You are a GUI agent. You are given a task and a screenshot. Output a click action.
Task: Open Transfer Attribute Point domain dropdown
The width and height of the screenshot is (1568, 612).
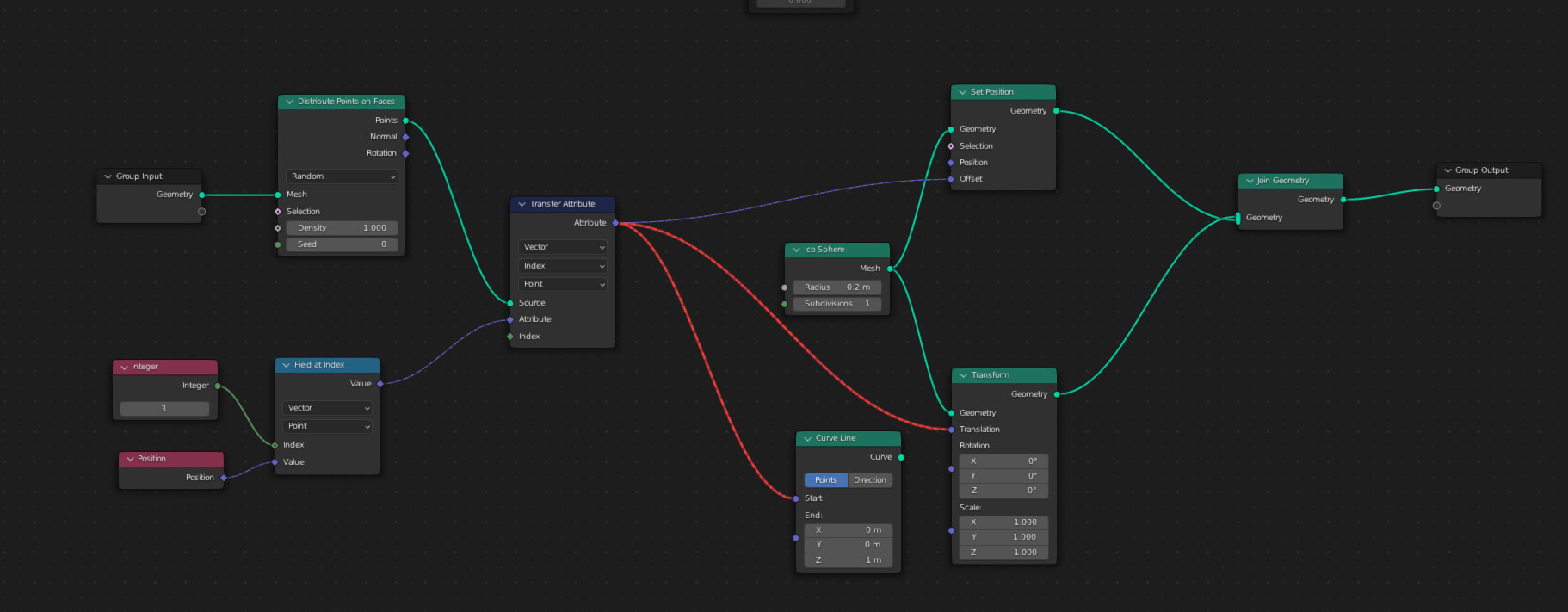[563, 284]
